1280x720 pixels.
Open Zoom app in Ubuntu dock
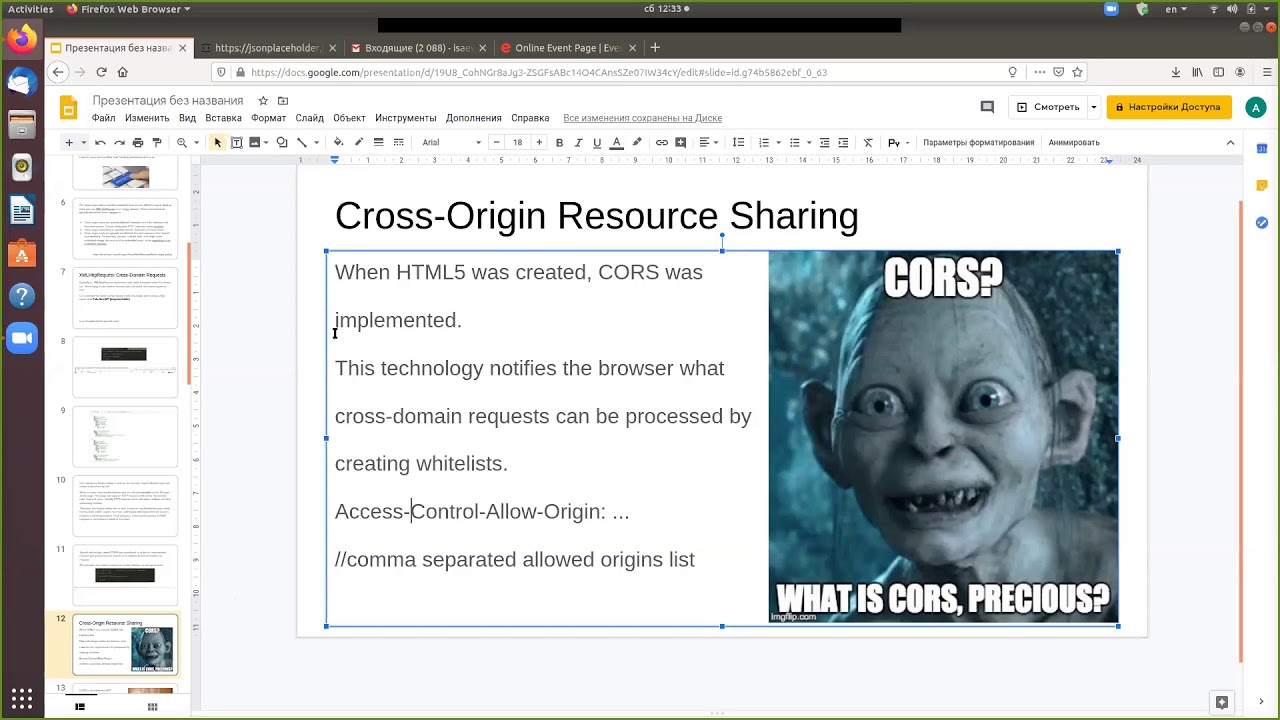pyautogui.click(x=21, y=338)
